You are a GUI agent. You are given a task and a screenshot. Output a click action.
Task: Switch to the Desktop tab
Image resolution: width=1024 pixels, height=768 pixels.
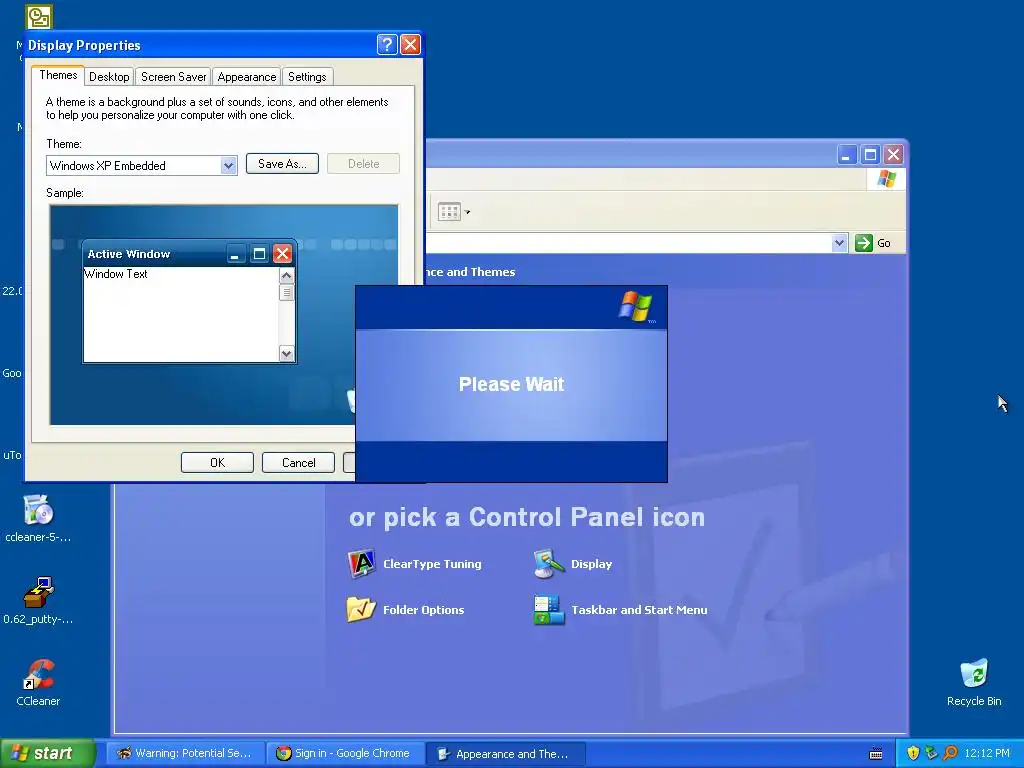pyautogui.click(x=109, y=76)
